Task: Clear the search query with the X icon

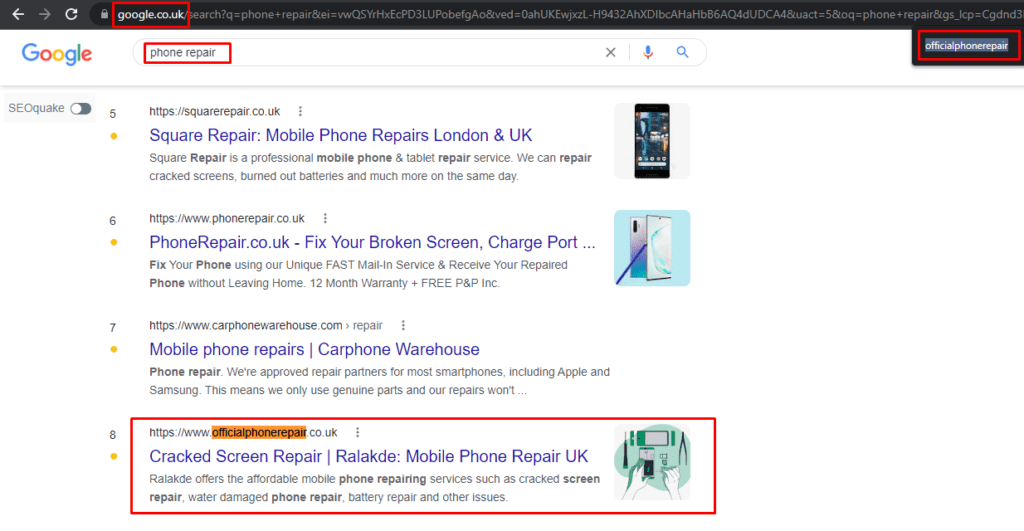Action: [611, 52]
